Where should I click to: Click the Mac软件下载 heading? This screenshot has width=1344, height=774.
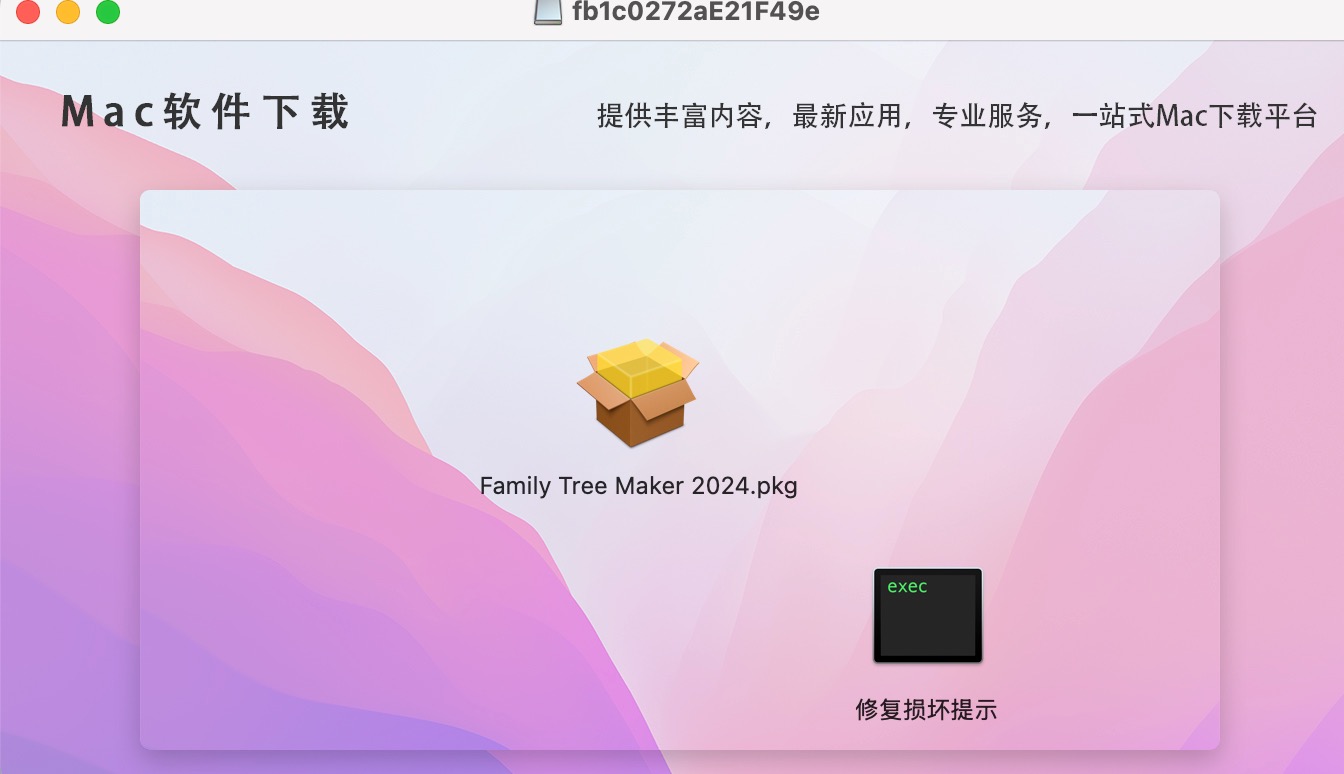click(205, 112)
